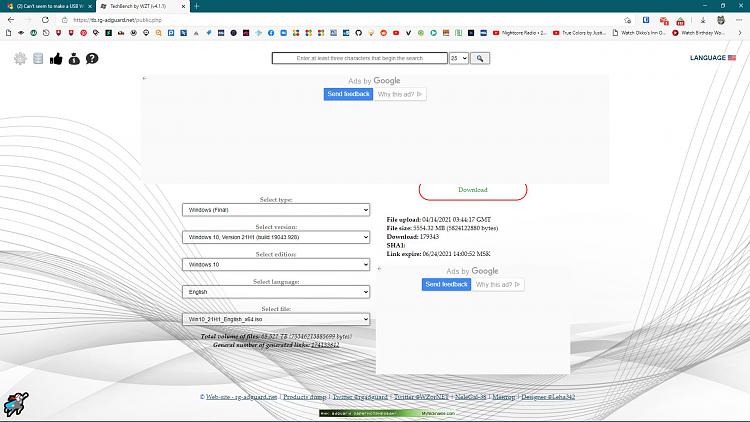
Task: Click the browser address bar URL
Action: (118, 20)
